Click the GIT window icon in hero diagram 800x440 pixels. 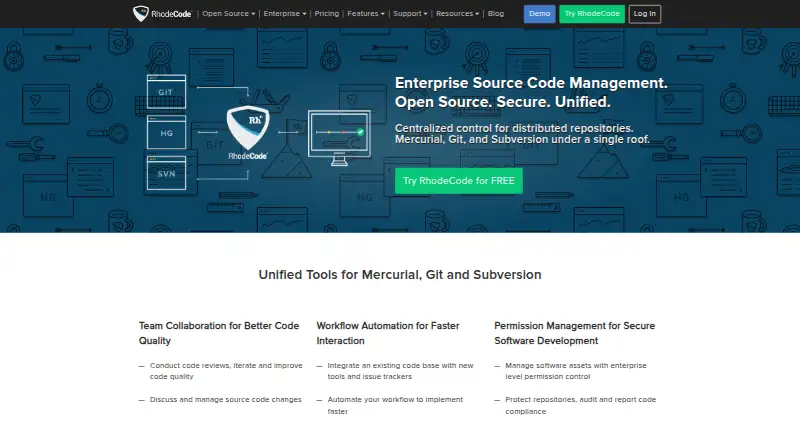[166, 91]
